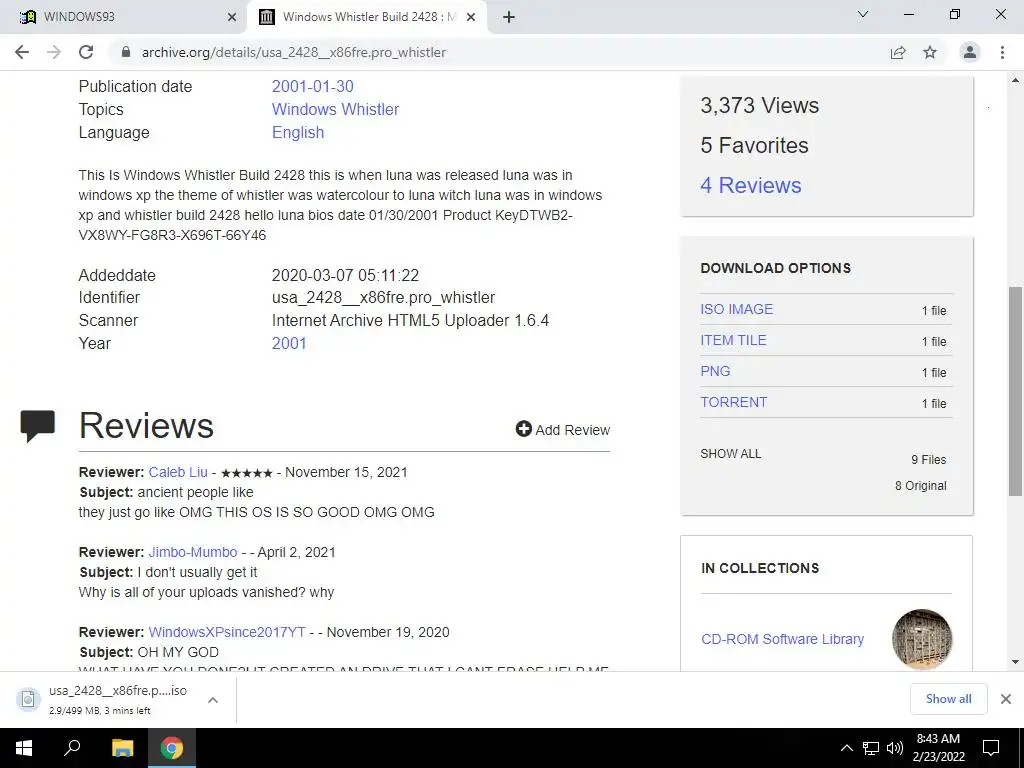Click SHOW ALL download files

pyautogui.click(x=731, y=453)
